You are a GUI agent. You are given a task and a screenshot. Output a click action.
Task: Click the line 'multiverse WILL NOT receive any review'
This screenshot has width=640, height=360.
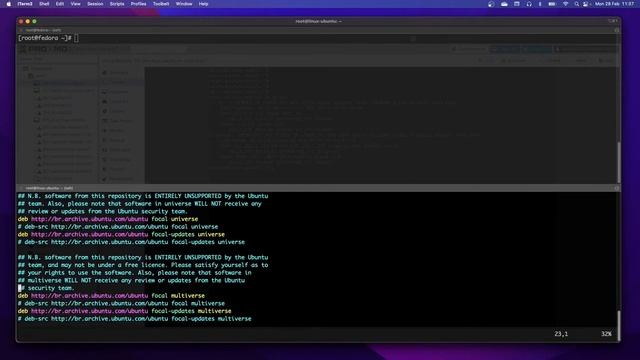131,280
